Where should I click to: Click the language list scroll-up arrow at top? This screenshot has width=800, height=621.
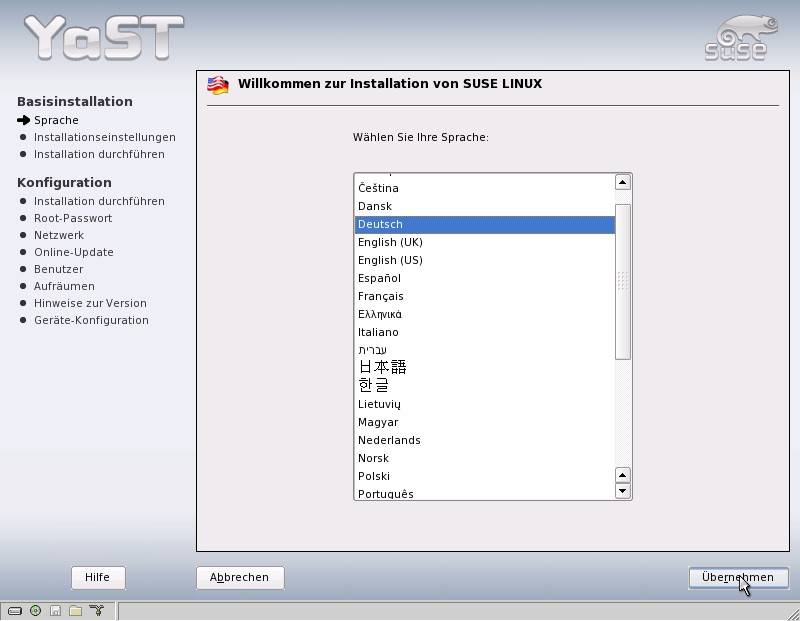click(622, 182)
